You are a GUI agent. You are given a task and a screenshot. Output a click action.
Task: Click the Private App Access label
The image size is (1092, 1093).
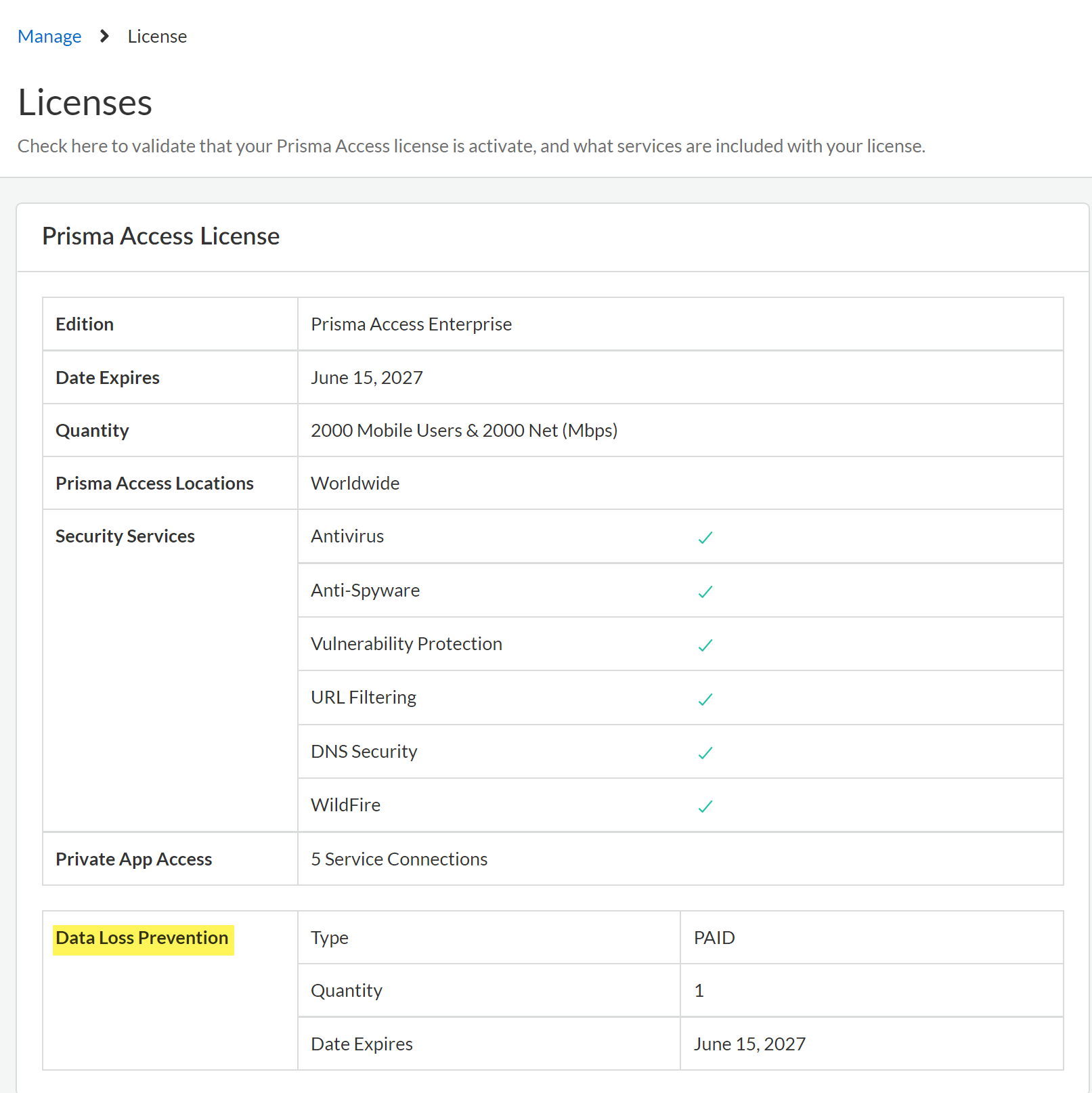pyautogui.click(x=134, y=859)
